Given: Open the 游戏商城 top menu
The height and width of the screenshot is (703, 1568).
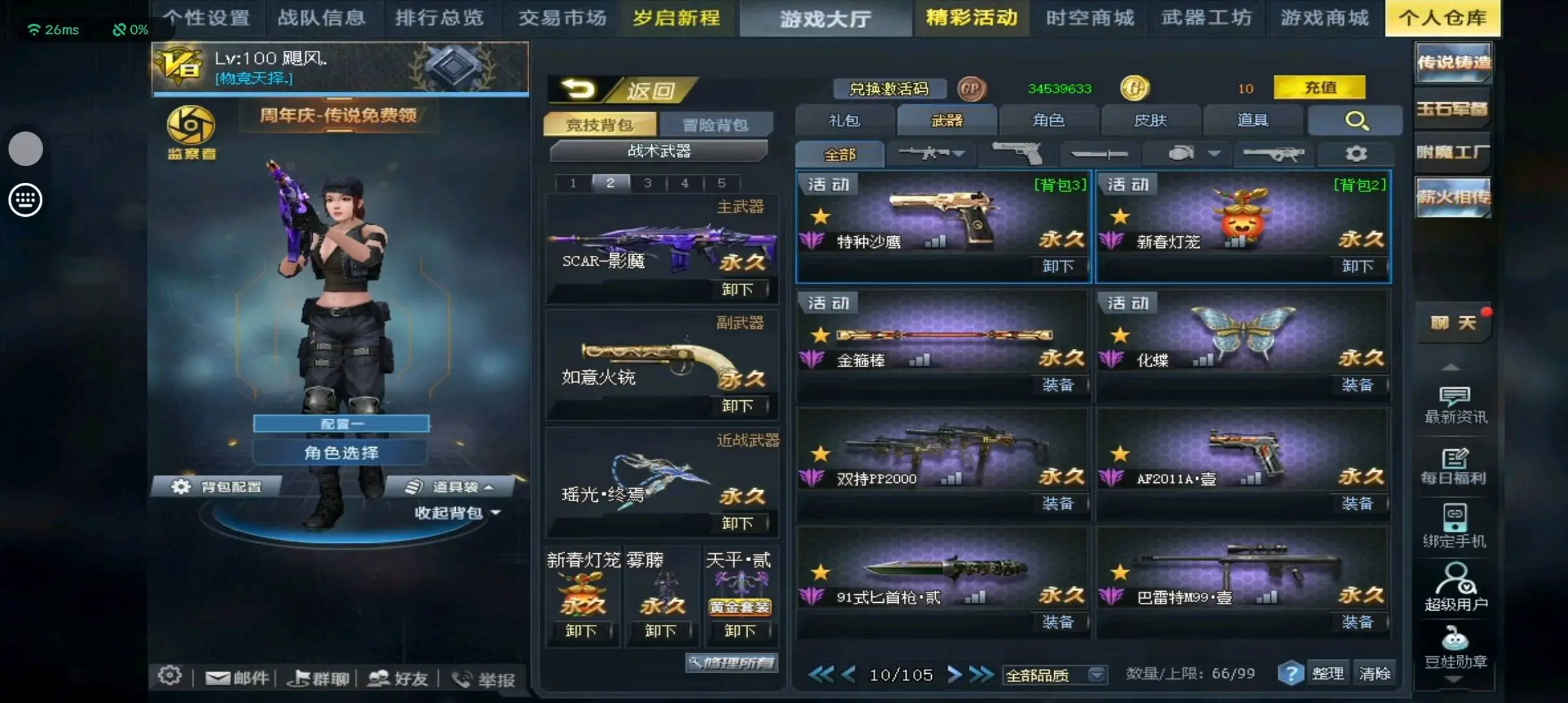Looking at the screenshot, I should (1324, 18).
